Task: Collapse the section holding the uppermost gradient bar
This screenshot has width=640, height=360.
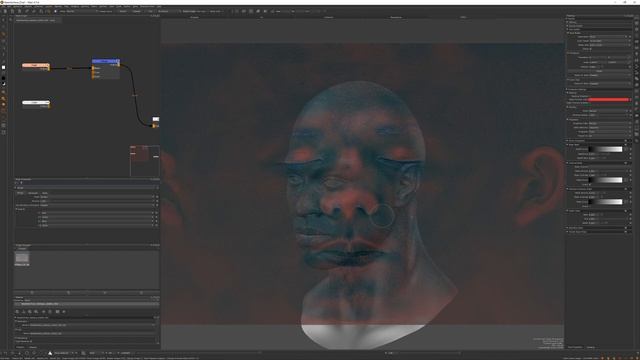Action: click(567, 144)
